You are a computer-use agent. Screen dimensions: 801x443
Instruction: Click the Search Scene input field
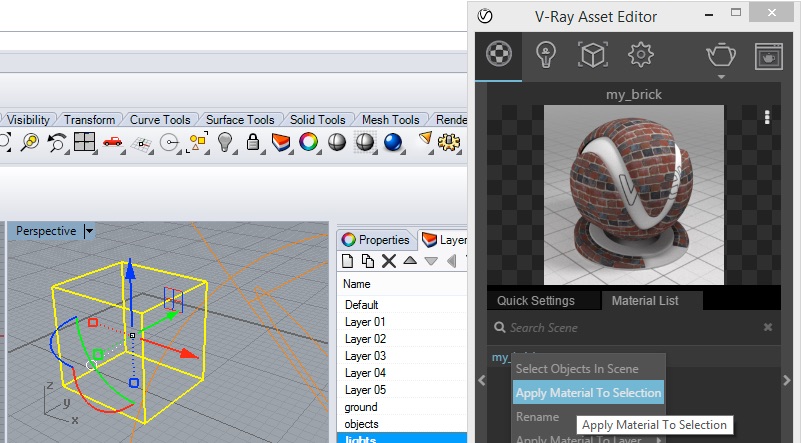click(628, 328)
